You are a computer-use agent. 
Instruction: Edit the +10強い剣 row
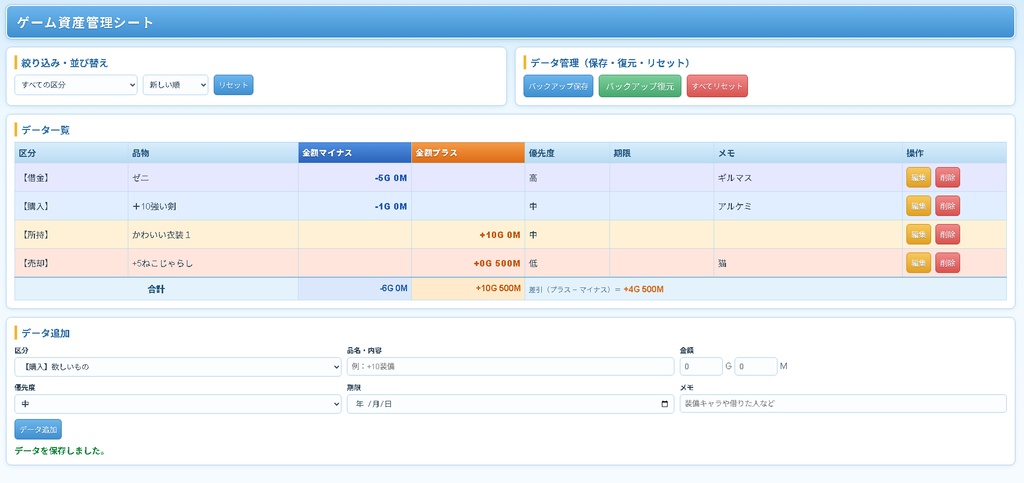point(918,206)
